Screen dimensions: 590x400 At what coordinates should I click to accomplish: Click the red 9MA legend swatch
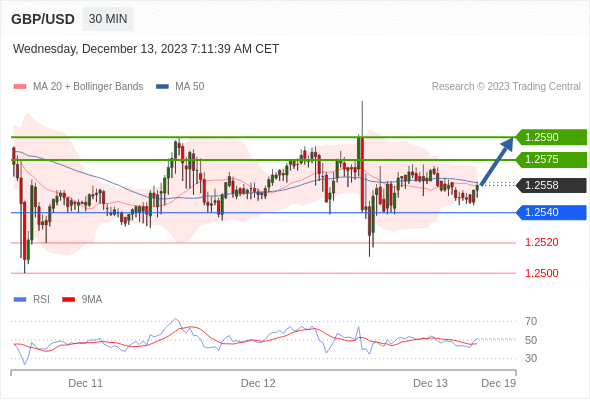tap(68, 300)
